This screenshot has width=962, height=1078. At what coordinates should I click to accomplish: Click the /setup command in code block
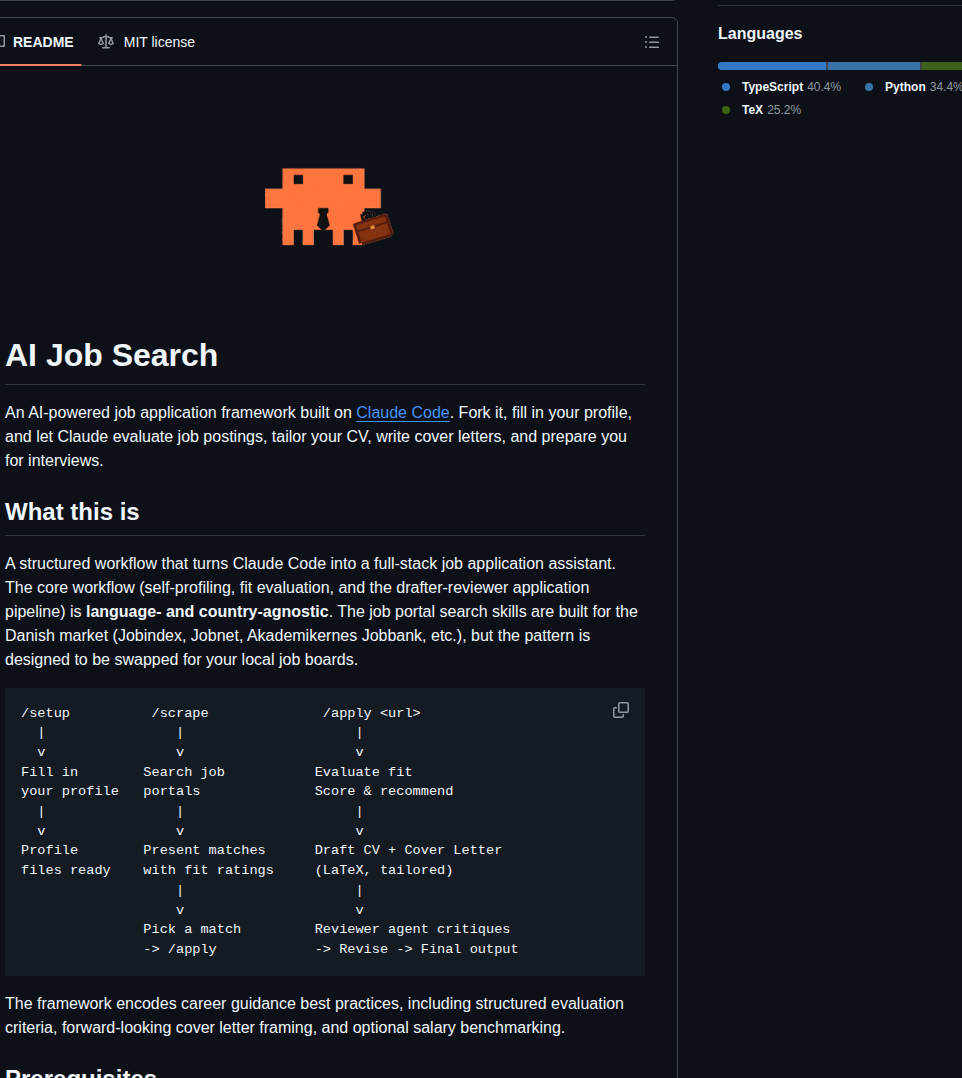click(x=45, y=713)
